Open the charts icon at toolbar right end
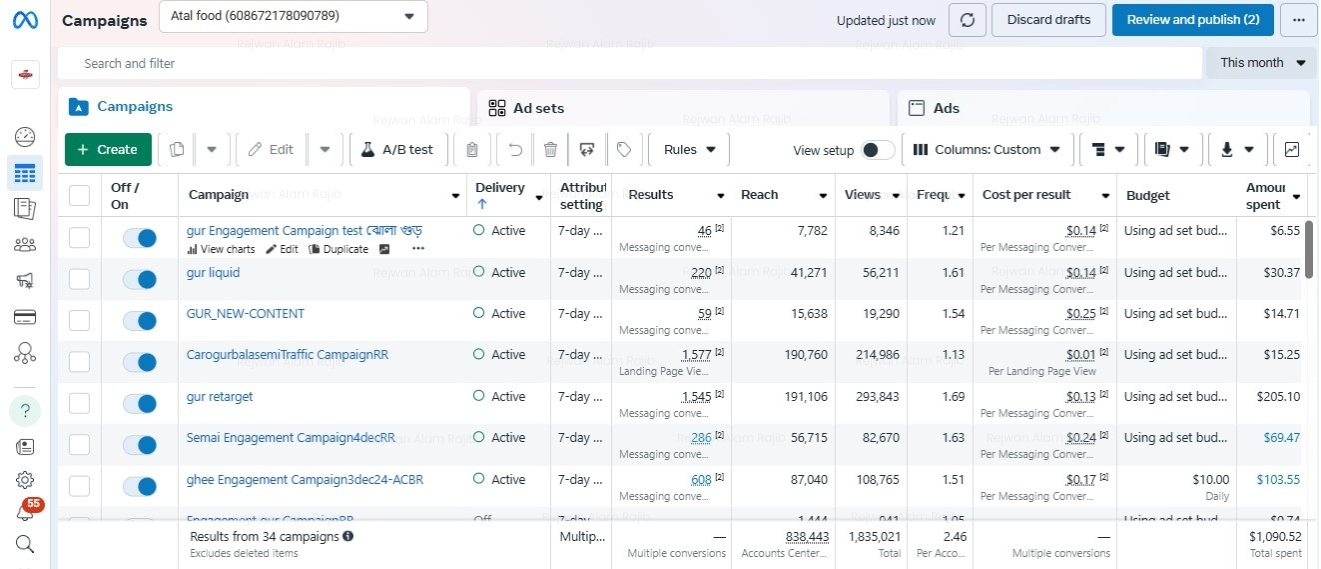1321x569 pixels. [x=1292, y=150]
